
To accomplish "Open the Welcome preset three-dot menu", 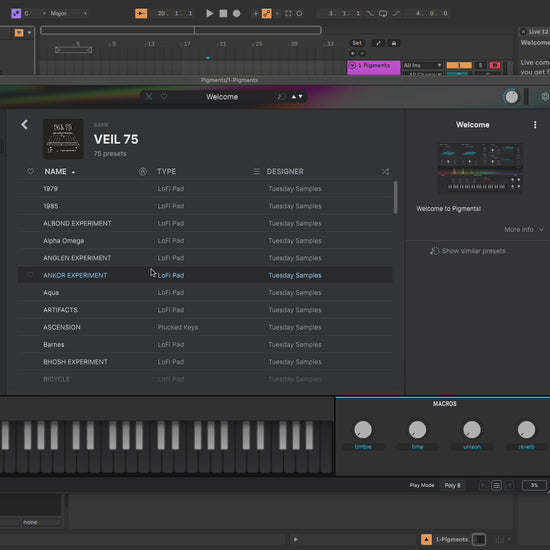I will pos(535,125).
